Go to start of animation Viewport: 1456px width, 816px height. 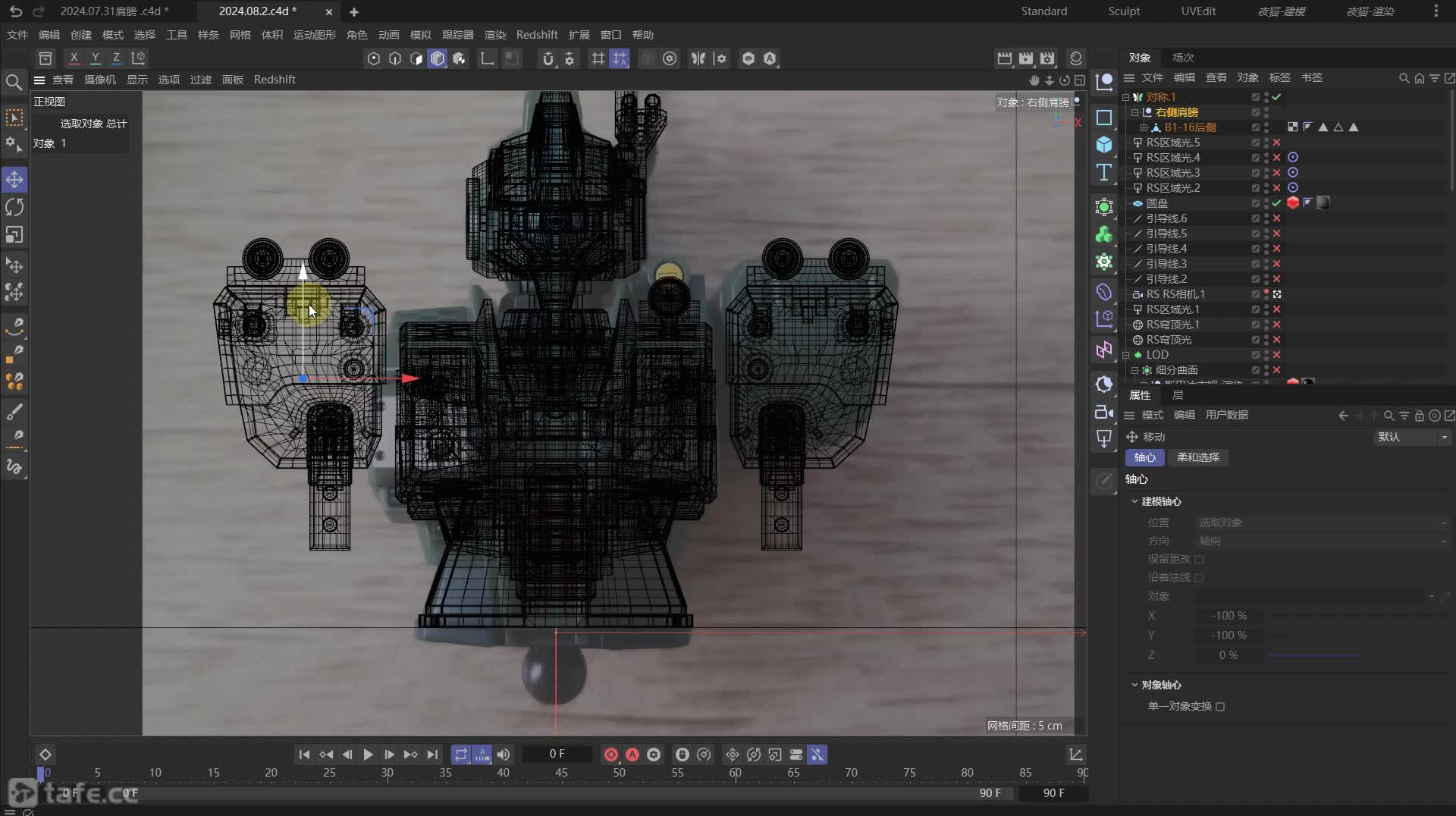coord(304,755)
